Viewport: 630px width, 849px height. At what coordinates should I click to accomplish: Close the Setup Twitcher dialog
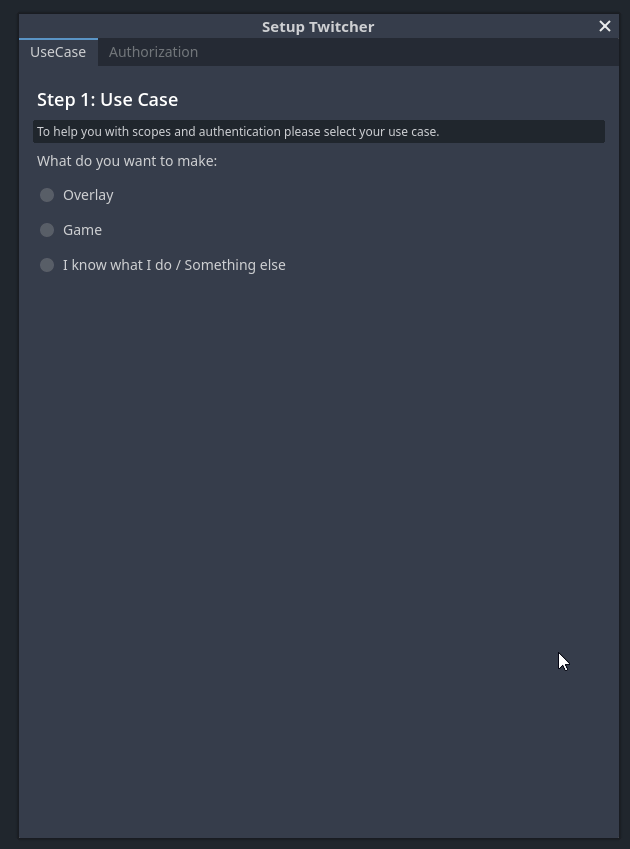(605, 26)
